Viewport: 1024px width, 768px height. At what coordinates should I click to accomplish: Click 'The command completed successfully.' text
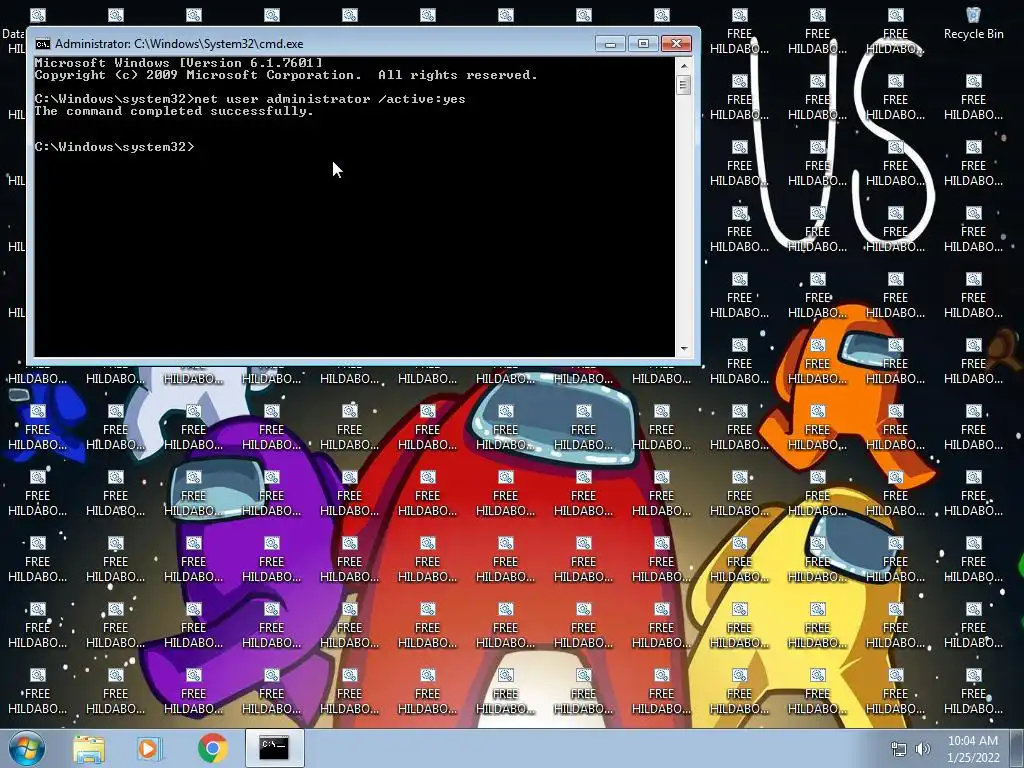click(174, 111)
